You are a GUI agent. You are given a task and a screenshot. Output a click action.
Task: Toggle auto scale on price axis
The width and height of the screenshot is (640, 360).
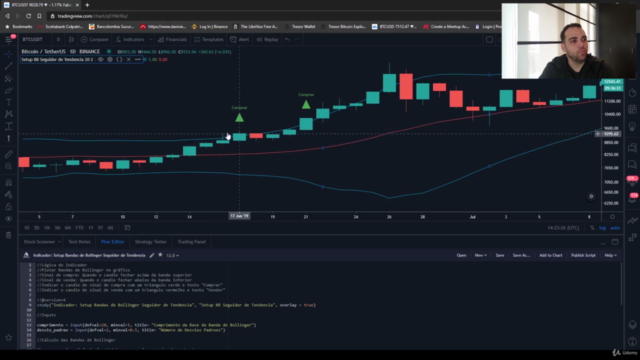click(x=615, y=228)
